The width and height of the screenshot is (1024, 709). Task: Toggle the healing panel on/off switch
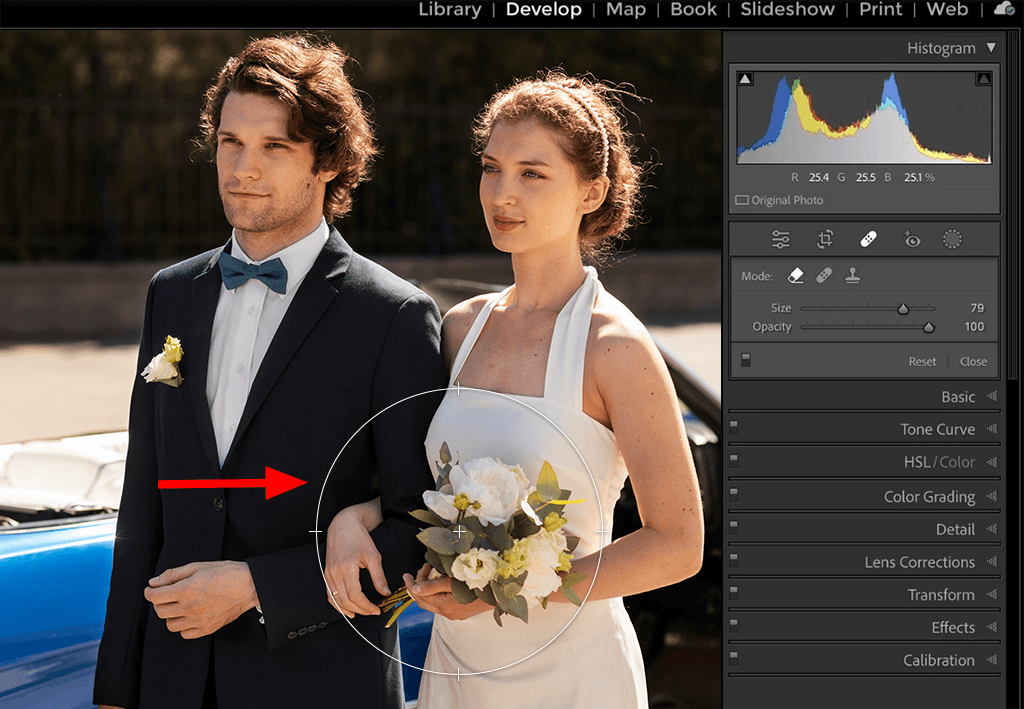[x=746, y=360]
